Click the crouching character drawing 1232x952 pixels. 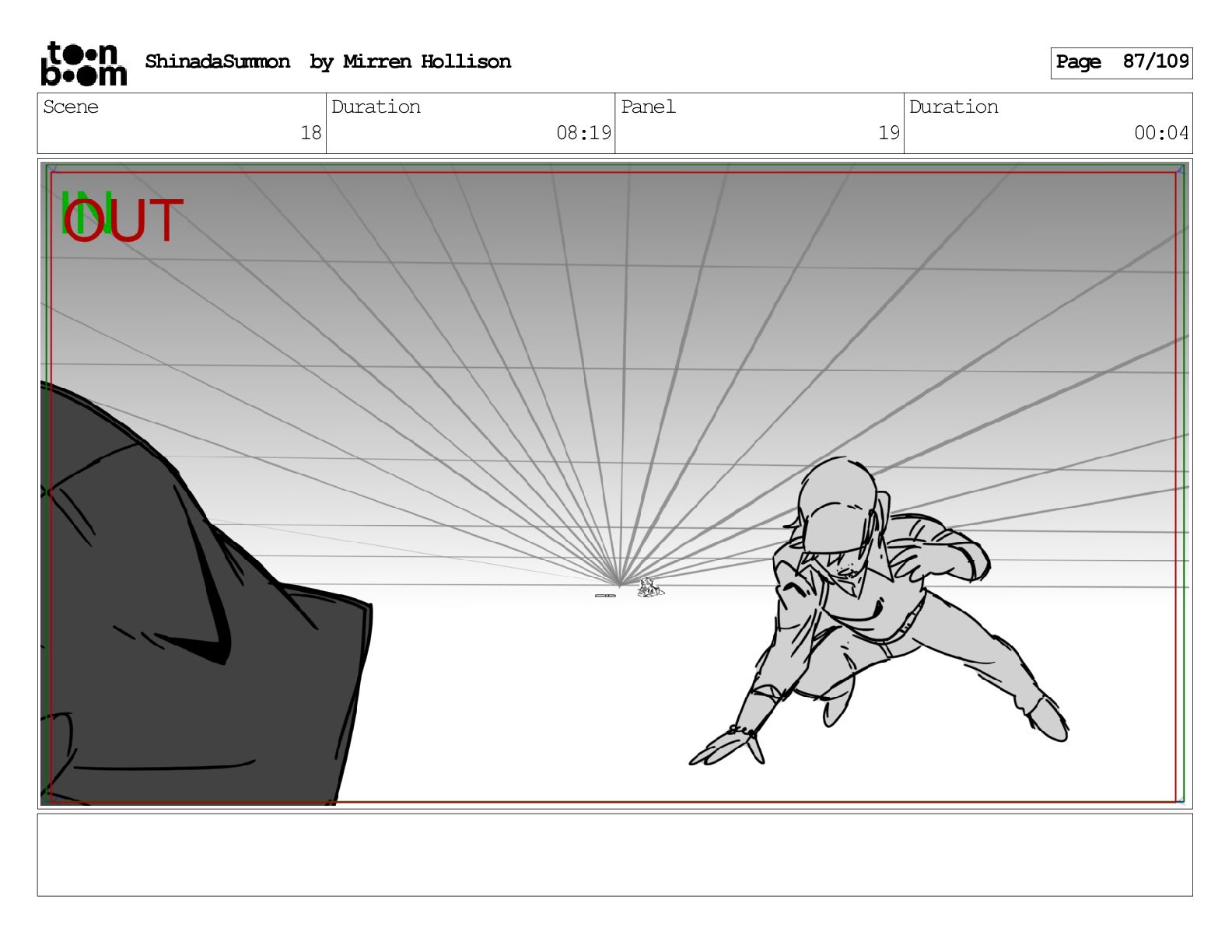879,612
